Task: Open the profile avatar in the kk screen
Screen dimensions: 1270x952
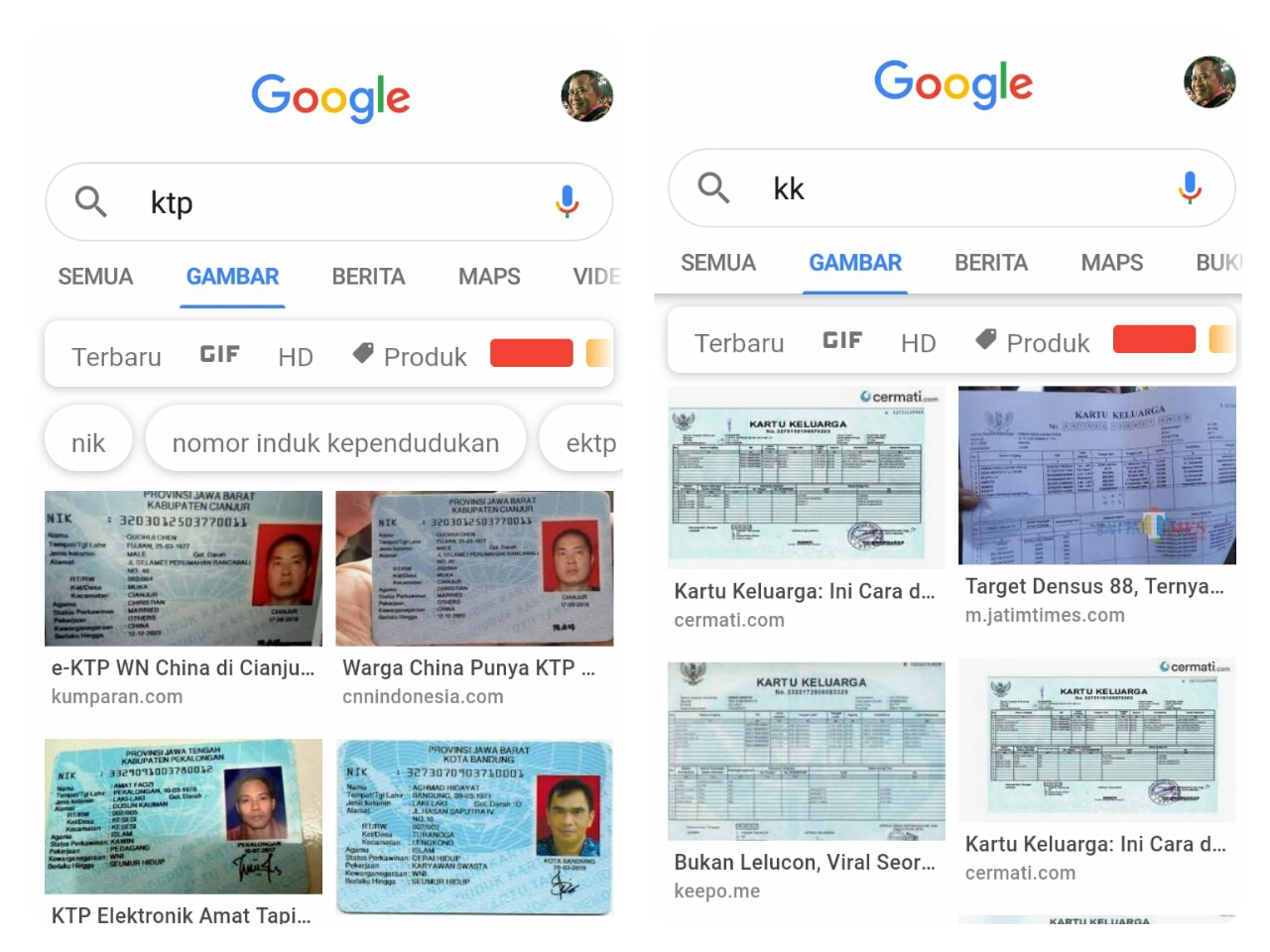Action: (1209, 82)
